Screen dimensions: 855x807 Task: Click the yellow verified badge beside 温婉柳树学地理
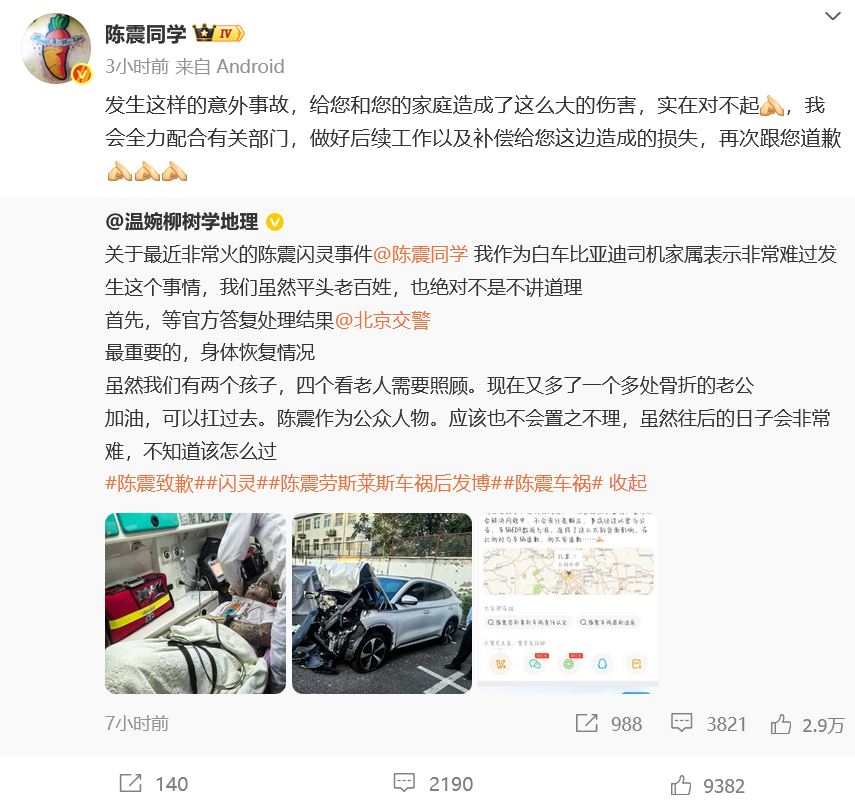point(274,222)
